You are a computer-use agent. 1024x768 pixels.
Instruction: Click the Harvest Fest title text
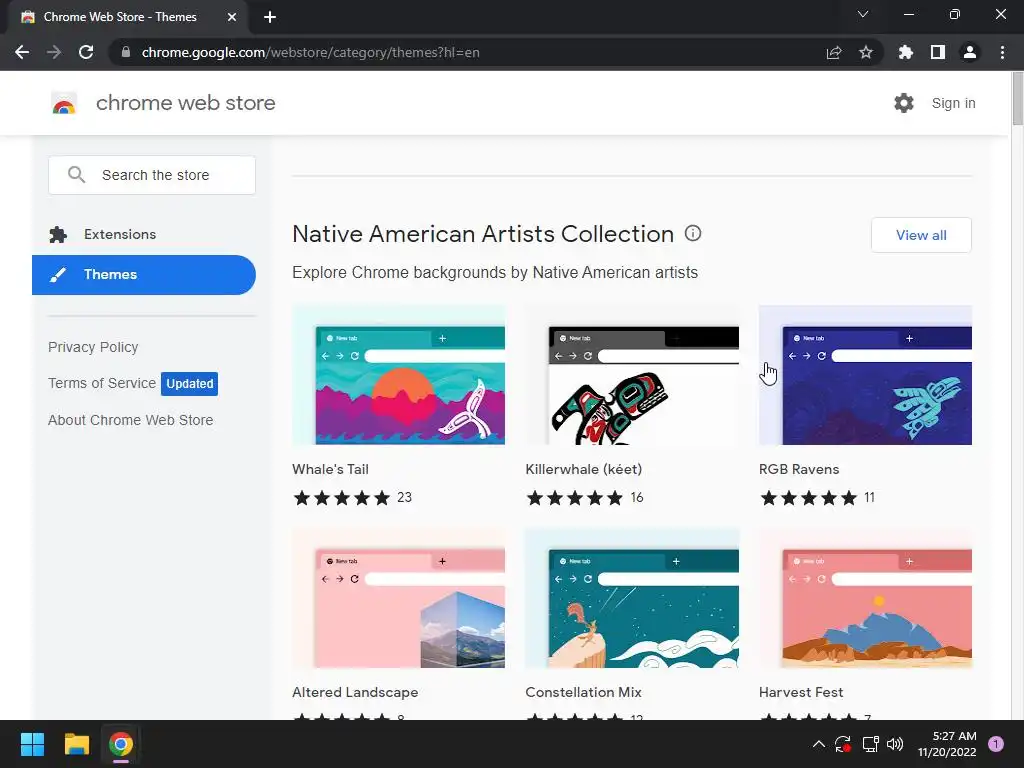pyautogui.click(x=801, y=692)
